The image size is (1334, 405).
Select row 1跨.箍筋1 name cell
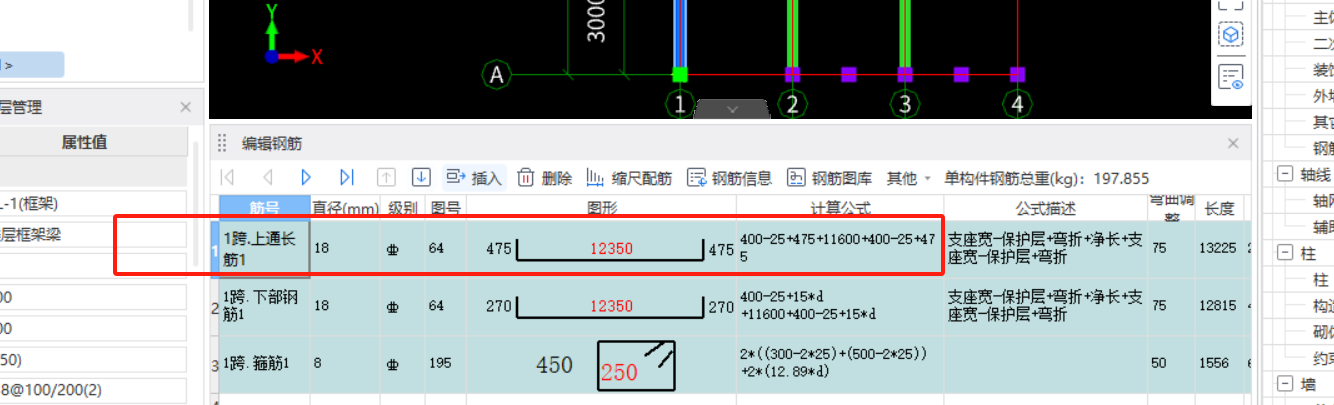264,364
